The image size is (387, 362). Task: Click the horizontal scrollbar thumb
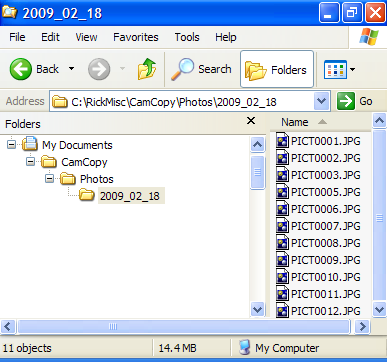coord(184,326)
